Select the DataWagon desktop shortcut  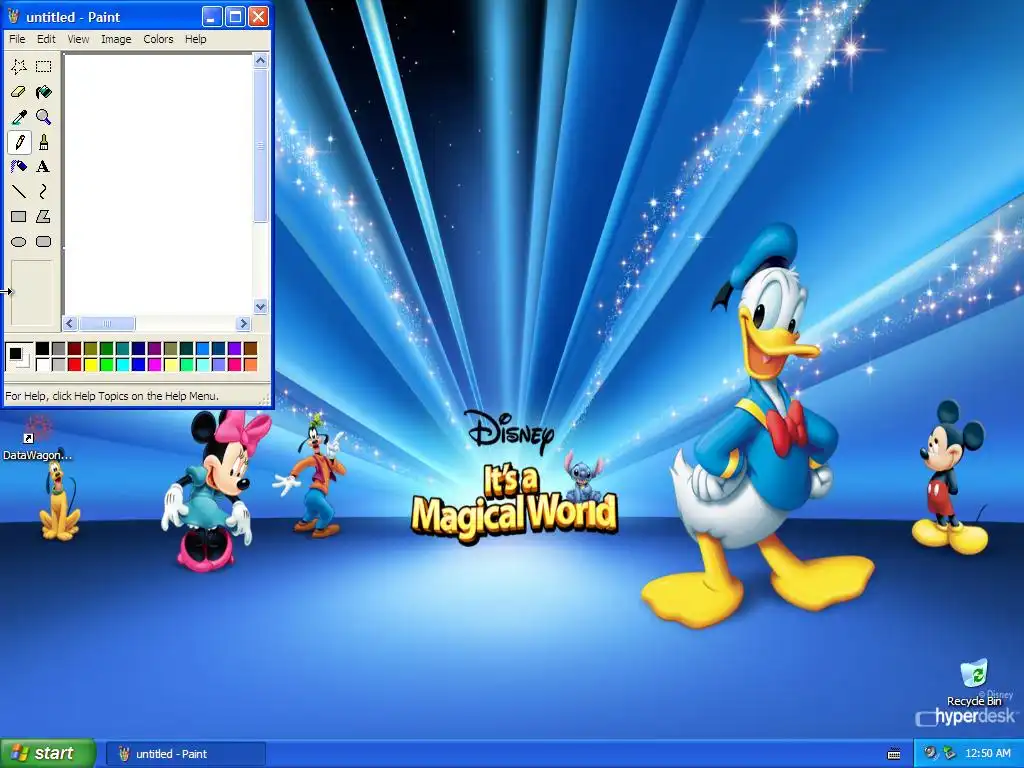(37, 438)
